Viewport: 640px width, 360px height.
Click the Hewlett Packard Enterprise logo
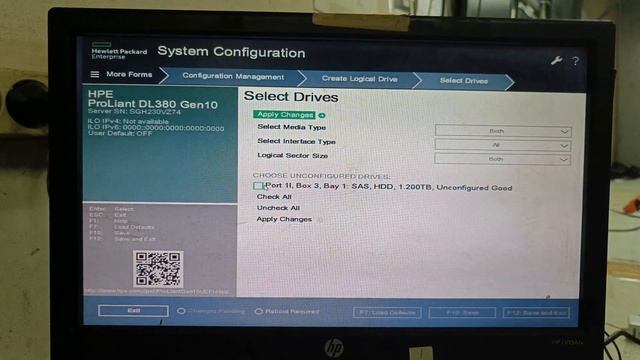pos(119,51)
